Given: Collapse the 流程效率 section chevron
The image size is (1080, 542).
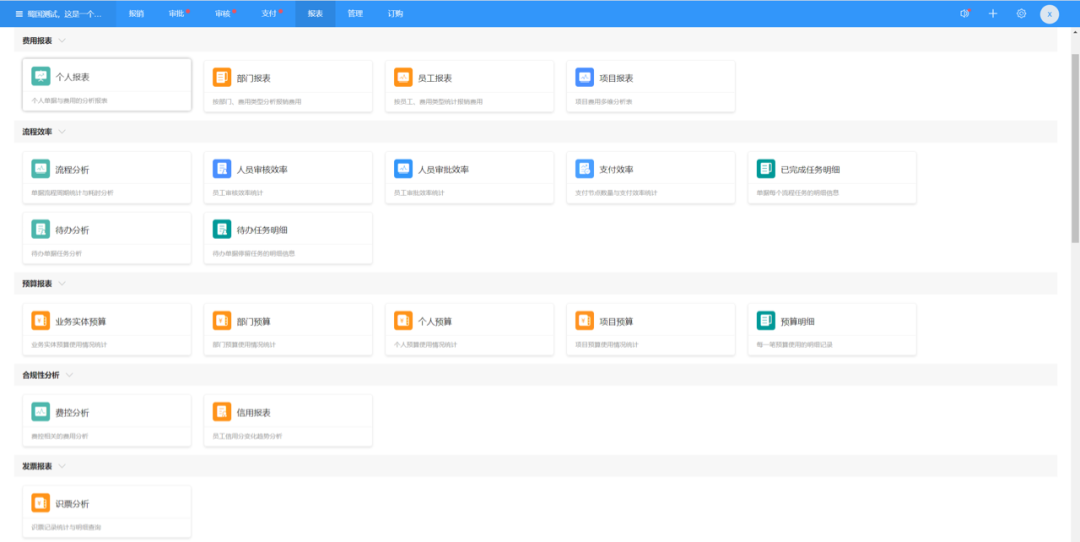Looking at the screenshot, I should [x=62, y=132].
